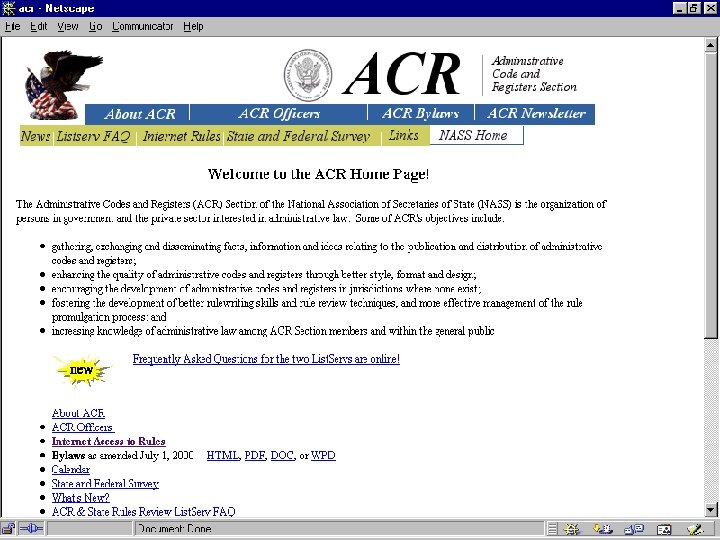Open ACR & State Rules Review ListServ FAQ link
Image resolution: width=720 pixels, height=540 pixels.
(x=143, y=512)
